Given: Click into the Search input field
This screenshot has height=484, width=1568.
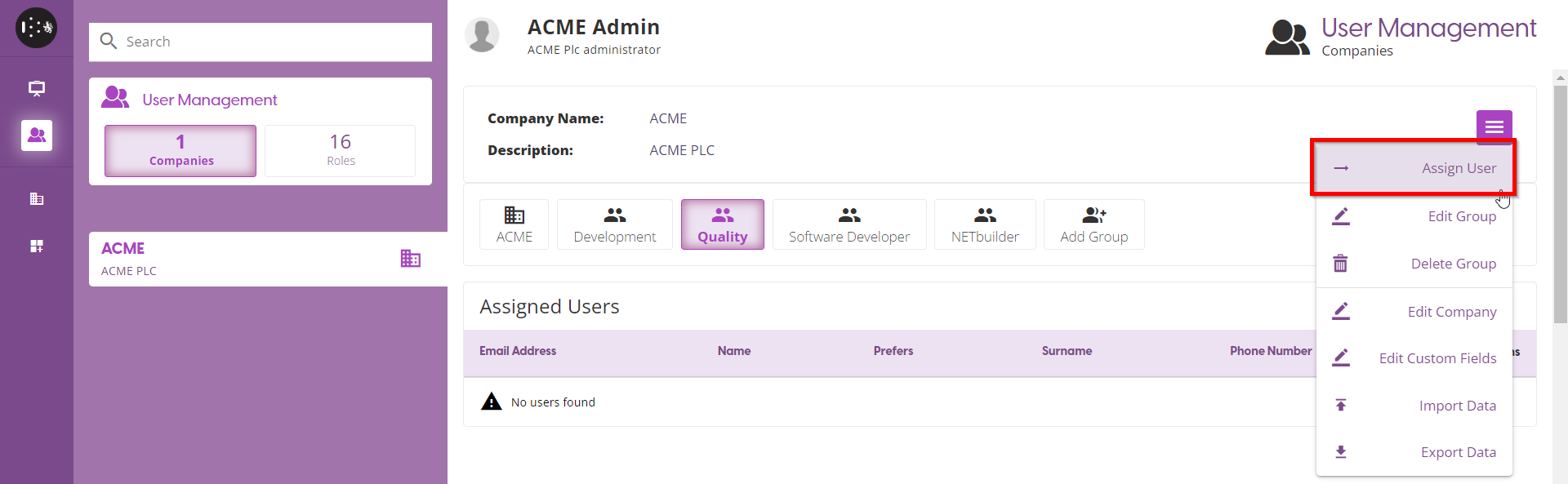Looking at the screenshot, I should (269, 42).
